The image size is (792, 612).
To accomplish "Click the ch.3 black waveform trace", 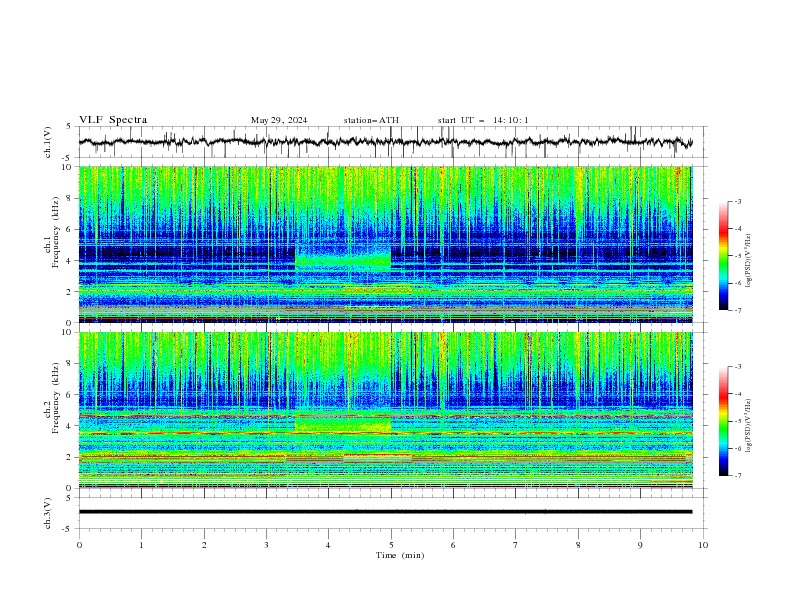I will [x=386, y=512].
